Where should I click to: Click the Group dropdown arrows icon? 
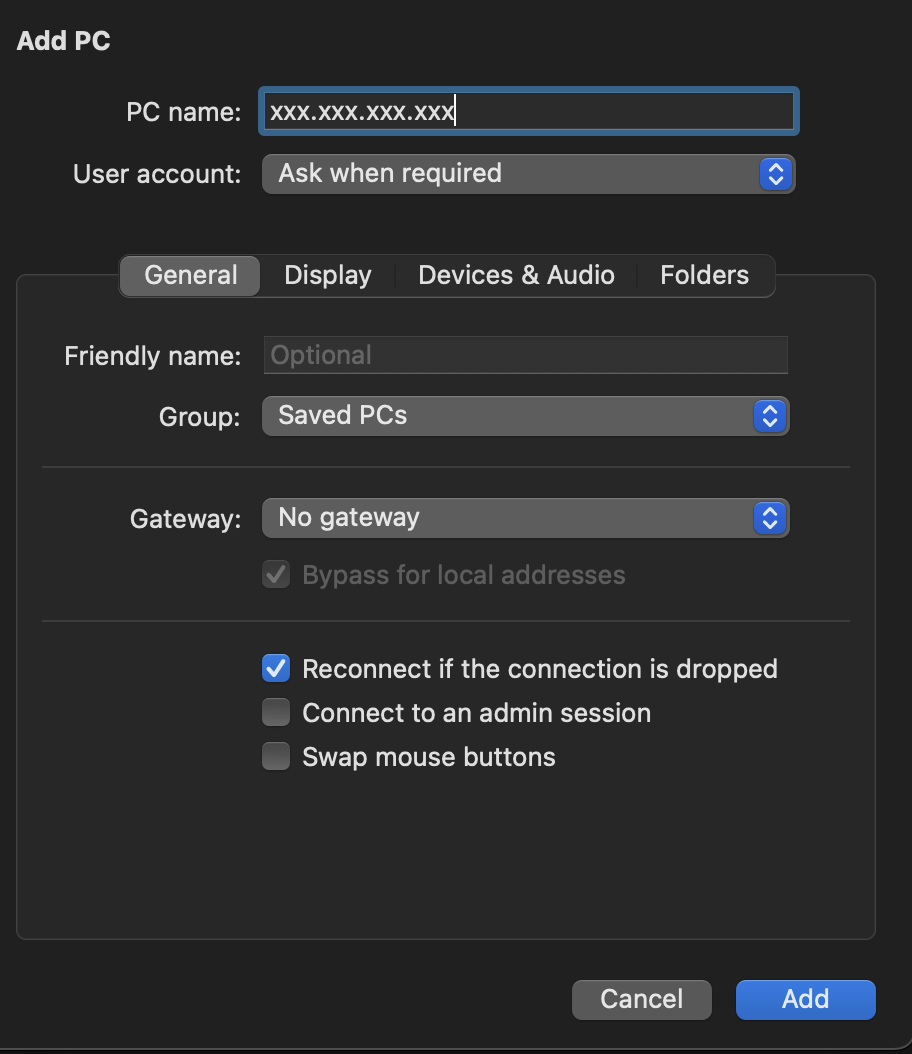tap(769, 416)
